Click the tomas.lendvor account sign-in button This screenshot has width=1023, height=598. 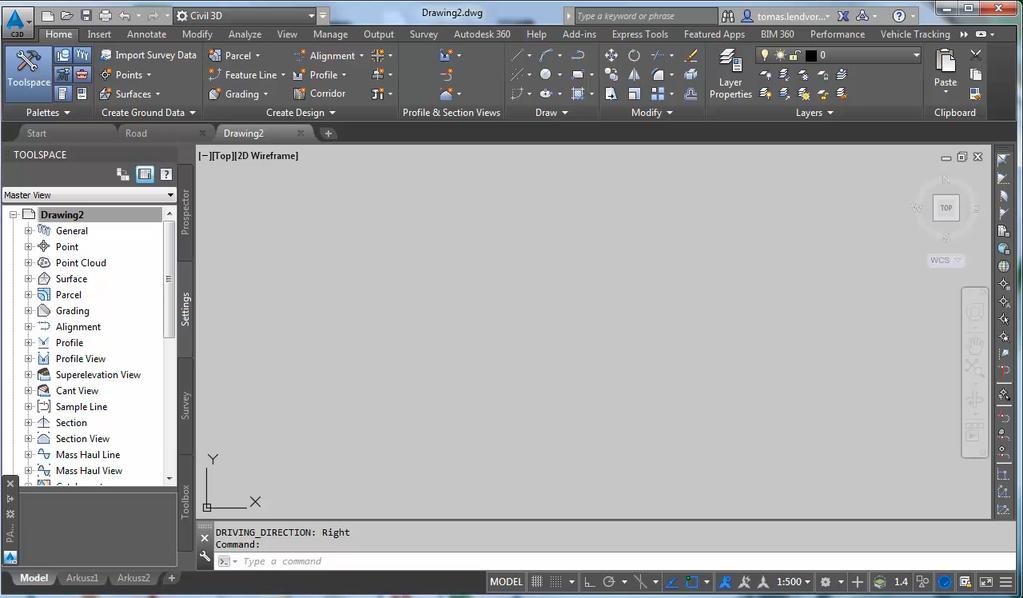[786, 16]
